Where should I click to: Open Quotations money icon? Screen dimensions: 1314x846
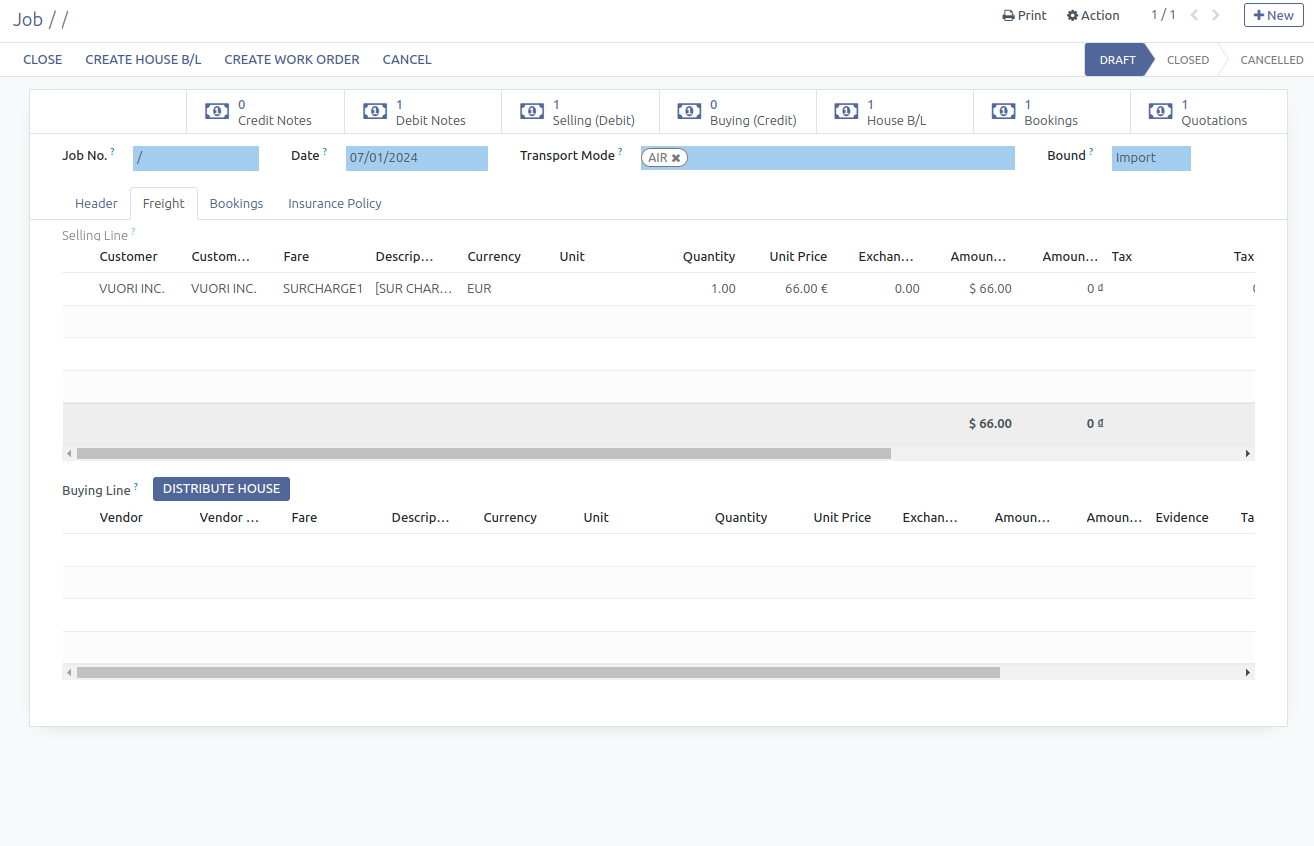[1159, 112]
